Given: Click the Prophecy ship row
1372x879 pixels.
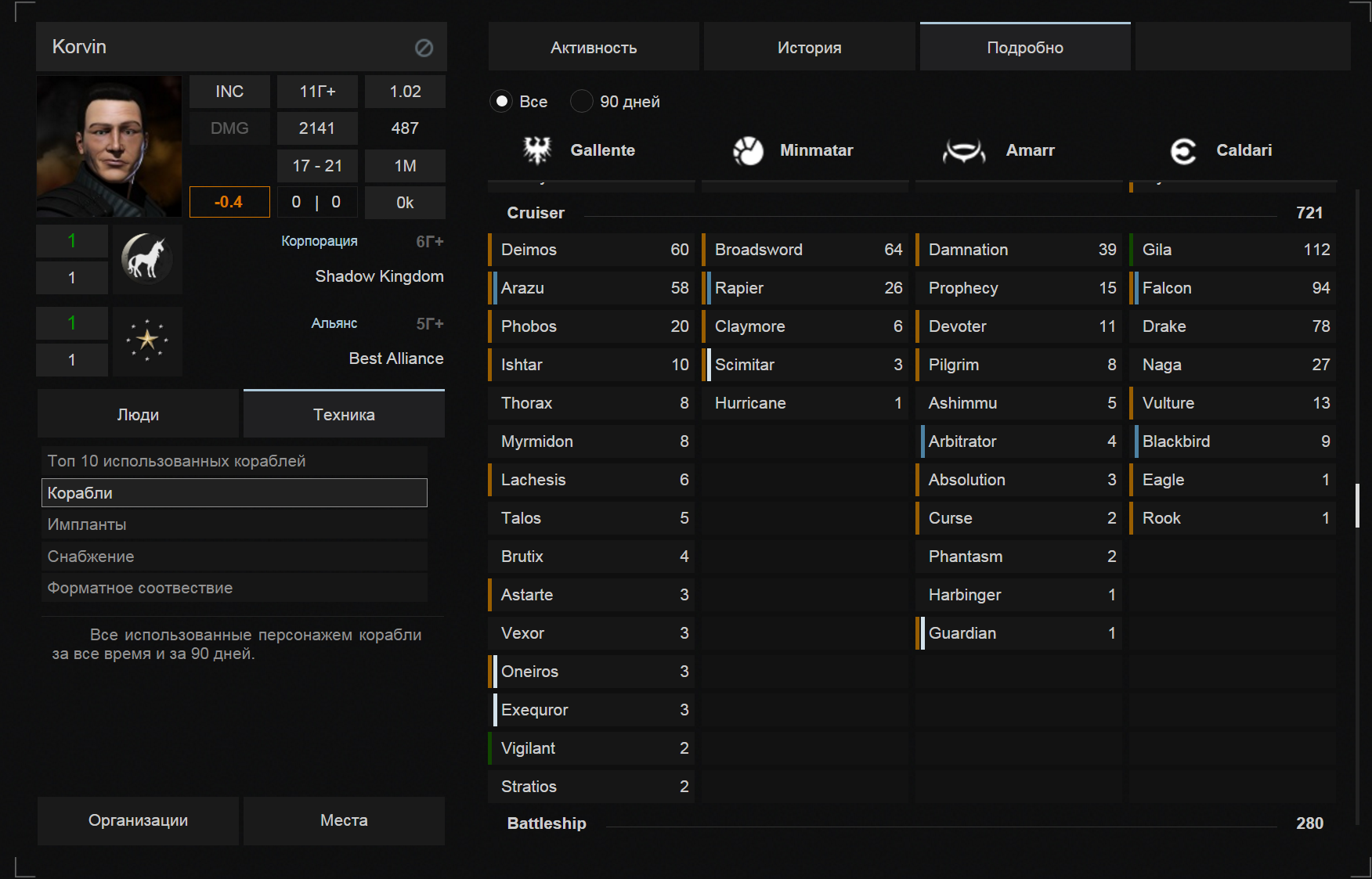Looking at the screenshot, I should [1019, 288].
